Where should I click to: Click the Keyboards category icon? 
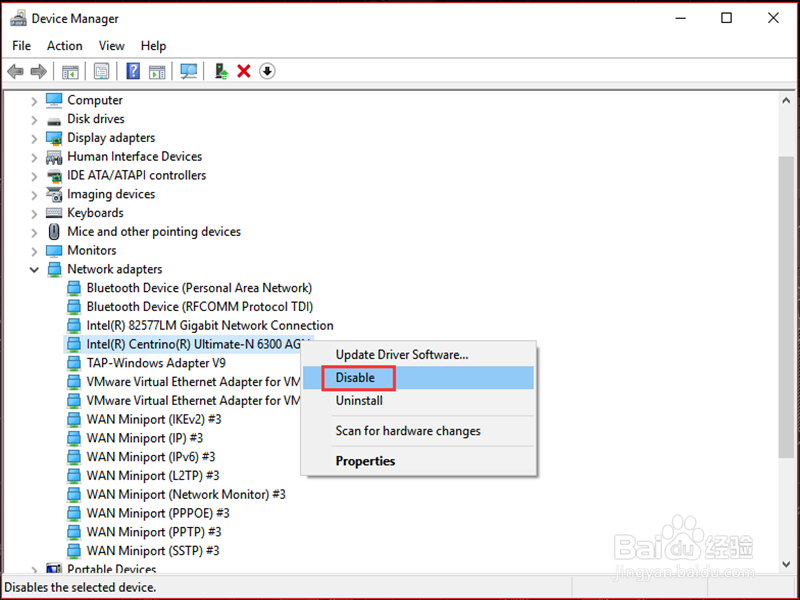[54, 213]
